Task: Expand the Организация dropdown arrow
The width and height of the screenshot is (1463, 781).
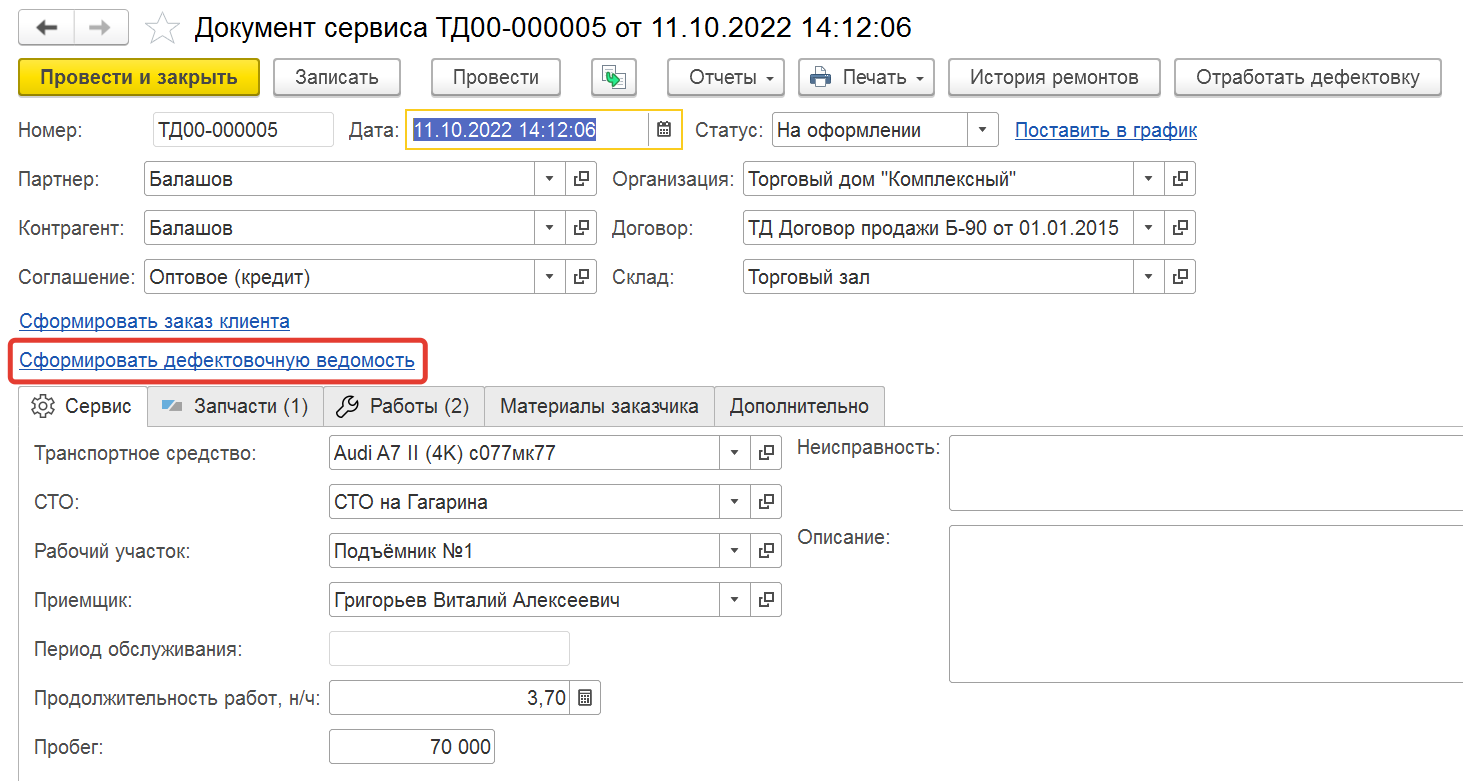Action: click(1149, 179)
